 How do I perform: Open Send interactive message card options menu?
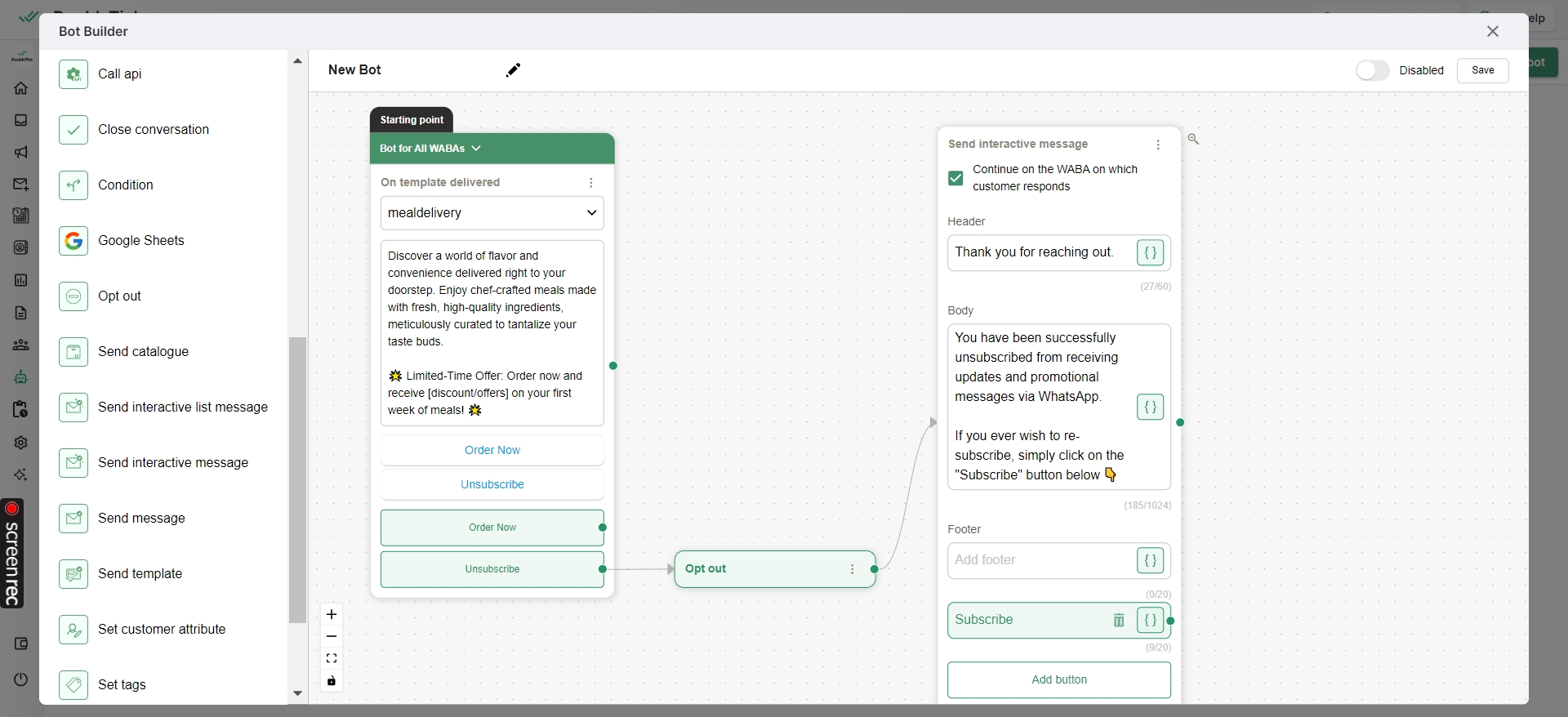pyautogui.click(x=1158, y=145)
